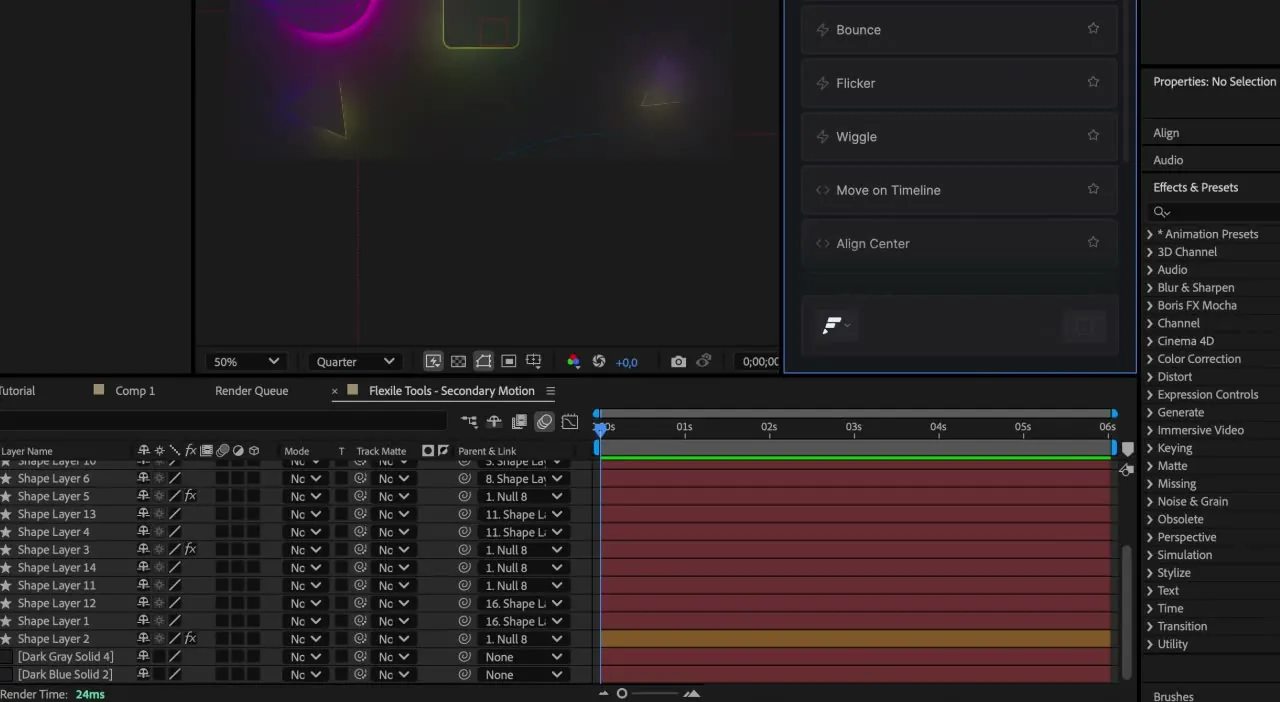Image resolution: width=1280 pixels, height=702 pixels.
Task: Expand the Keying effects category
Action: point(1150,448)
